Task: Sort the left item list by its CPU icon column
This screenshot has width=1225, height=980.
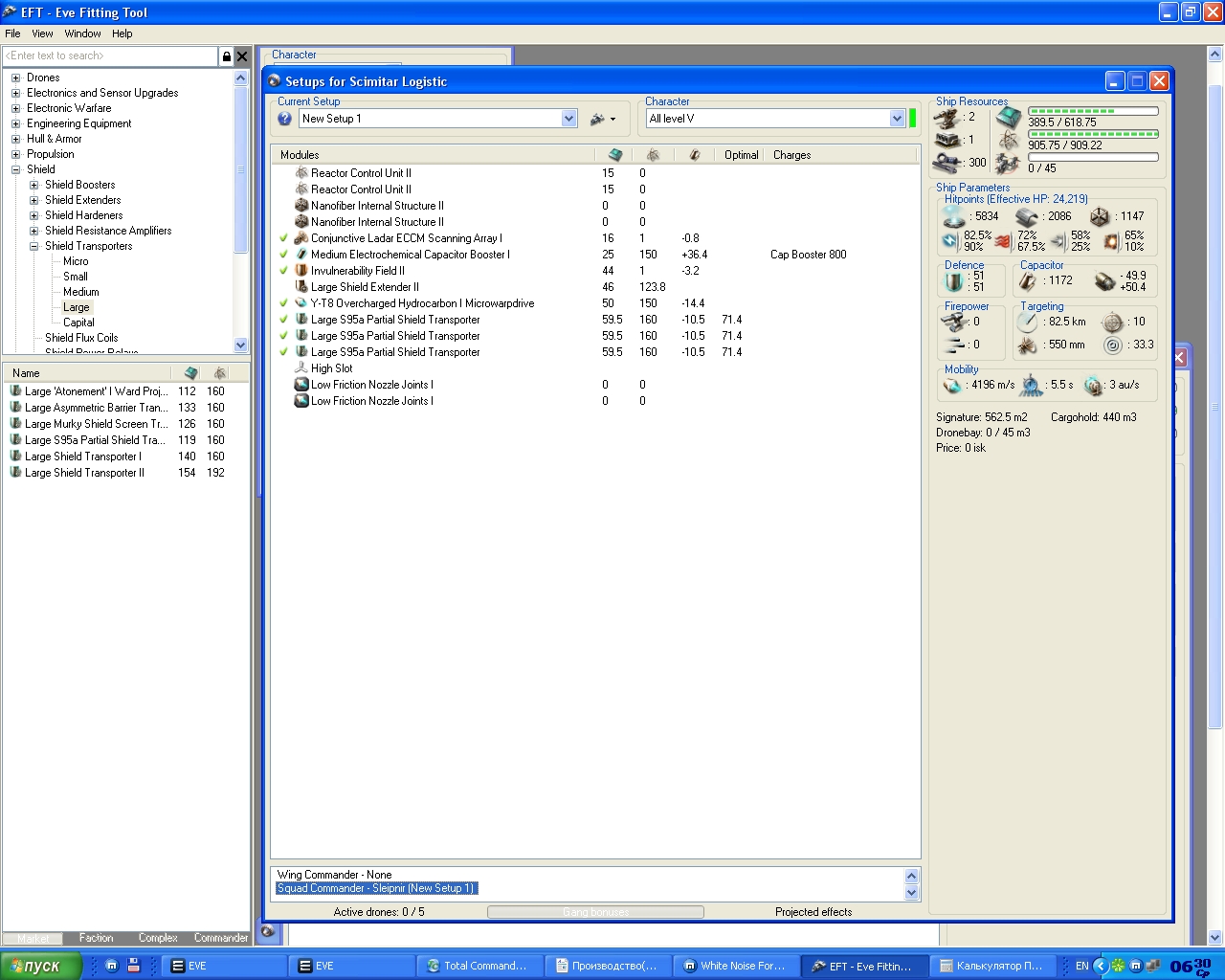Action: [190, 373]
